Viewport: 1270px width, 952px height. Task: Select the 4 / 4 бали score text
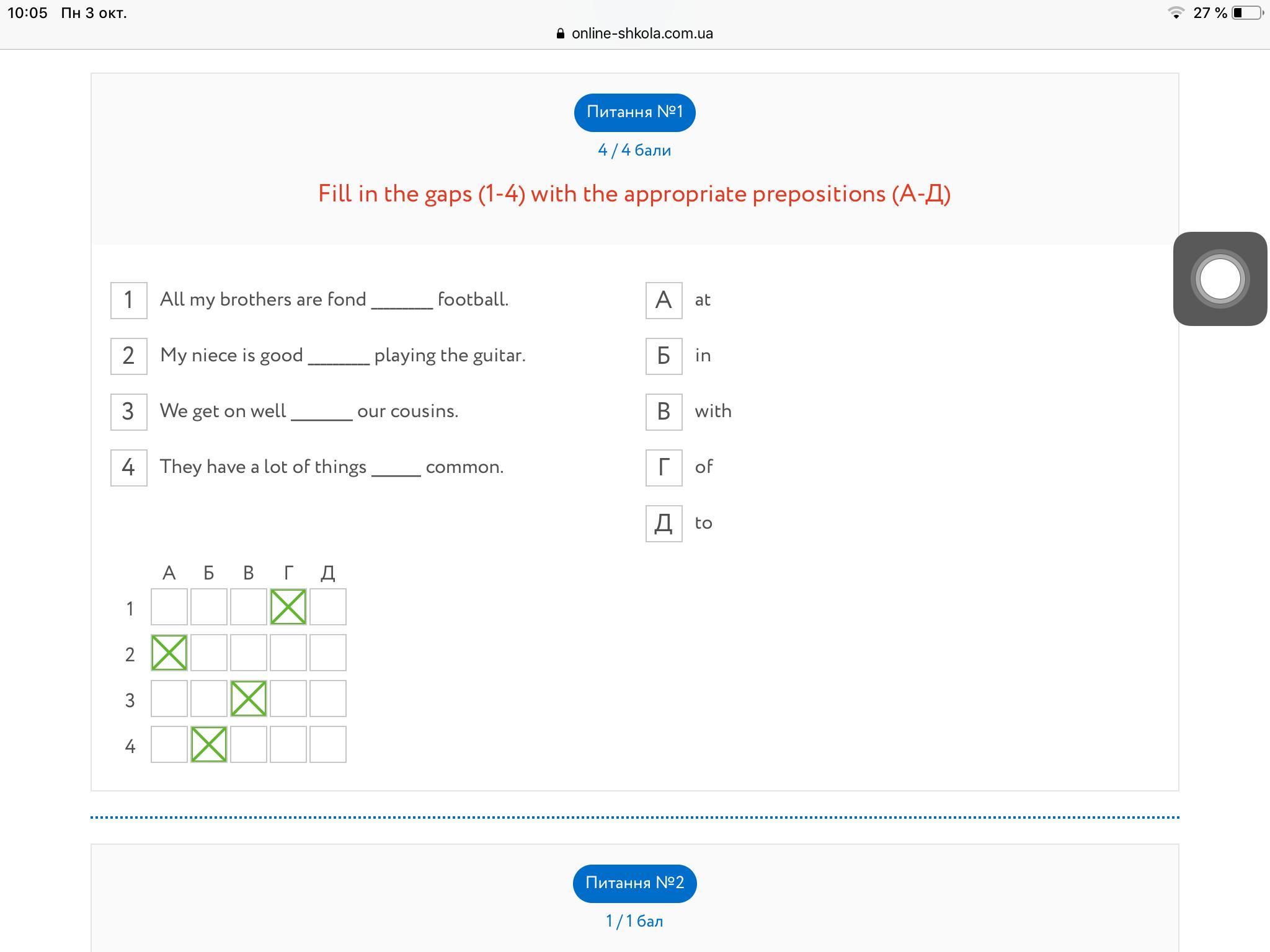pyautogui.click(x=634, y=151)
